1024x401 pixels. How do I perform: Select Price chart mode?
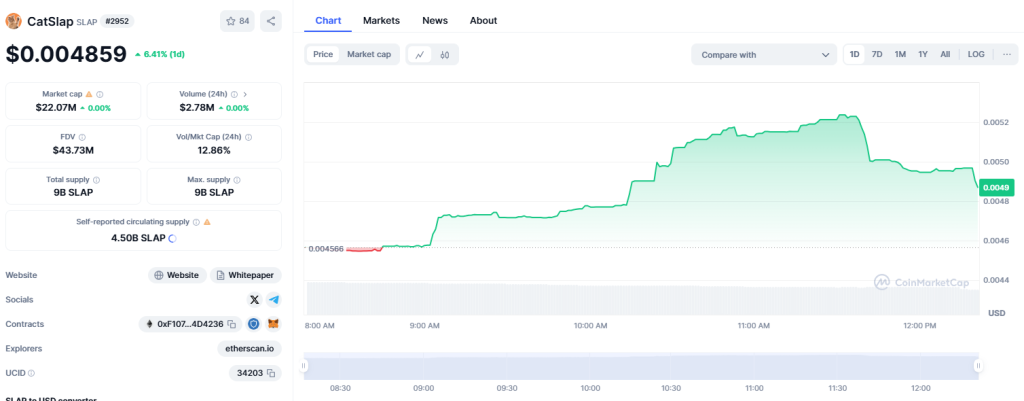(x=323, y=54)
